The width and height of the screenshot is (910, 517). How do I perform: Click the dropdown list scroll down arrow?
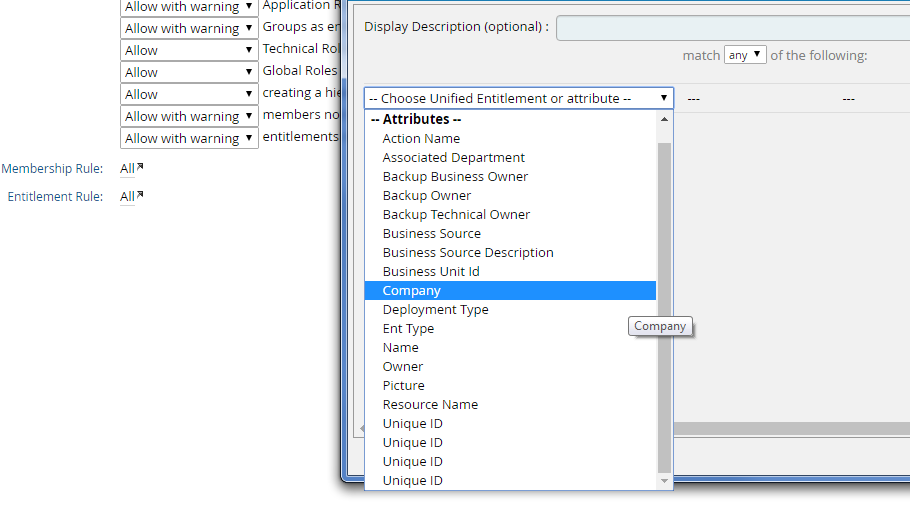point(665,481)
